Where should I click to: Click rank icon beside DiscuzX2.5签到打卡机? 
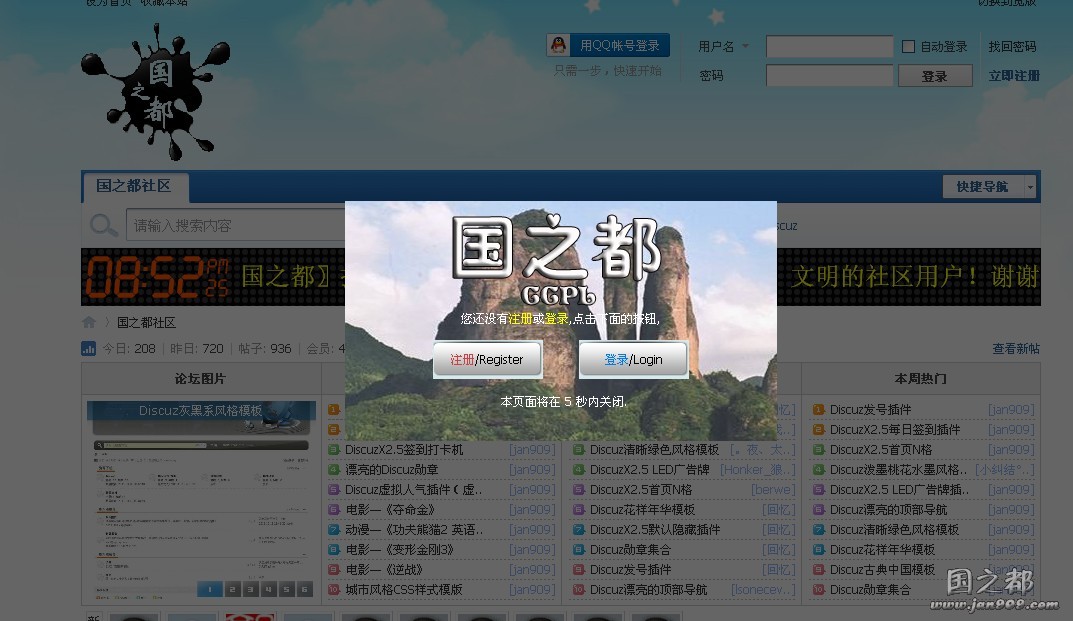334,450
